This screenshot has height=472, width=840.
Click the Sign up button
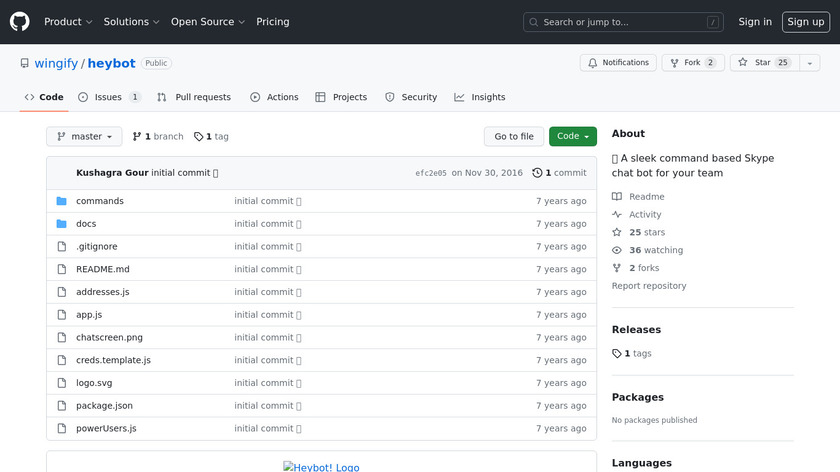[805, 22]
